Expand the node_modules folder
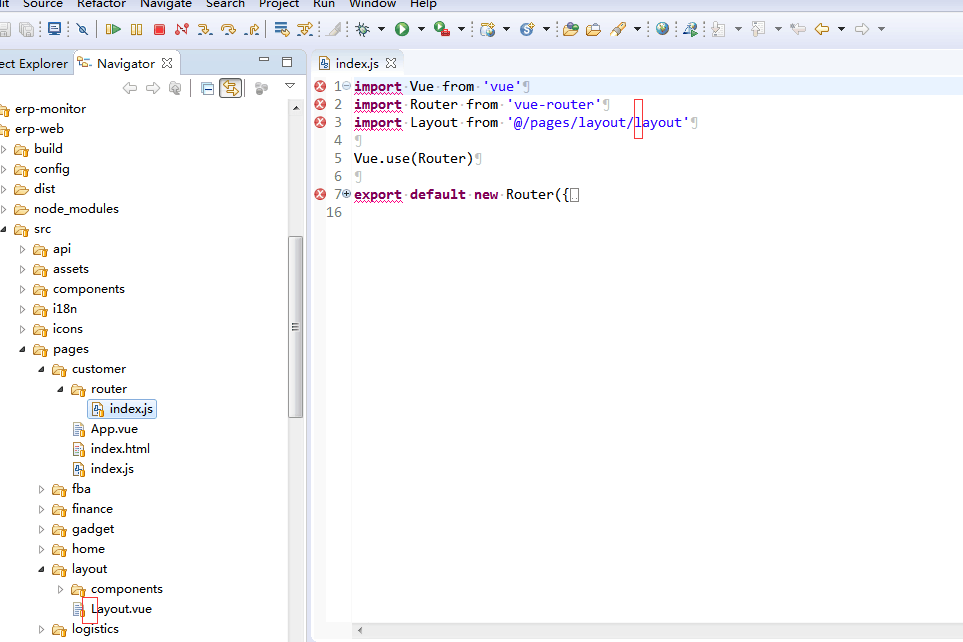Screen dimensions: 963x642 4,209
